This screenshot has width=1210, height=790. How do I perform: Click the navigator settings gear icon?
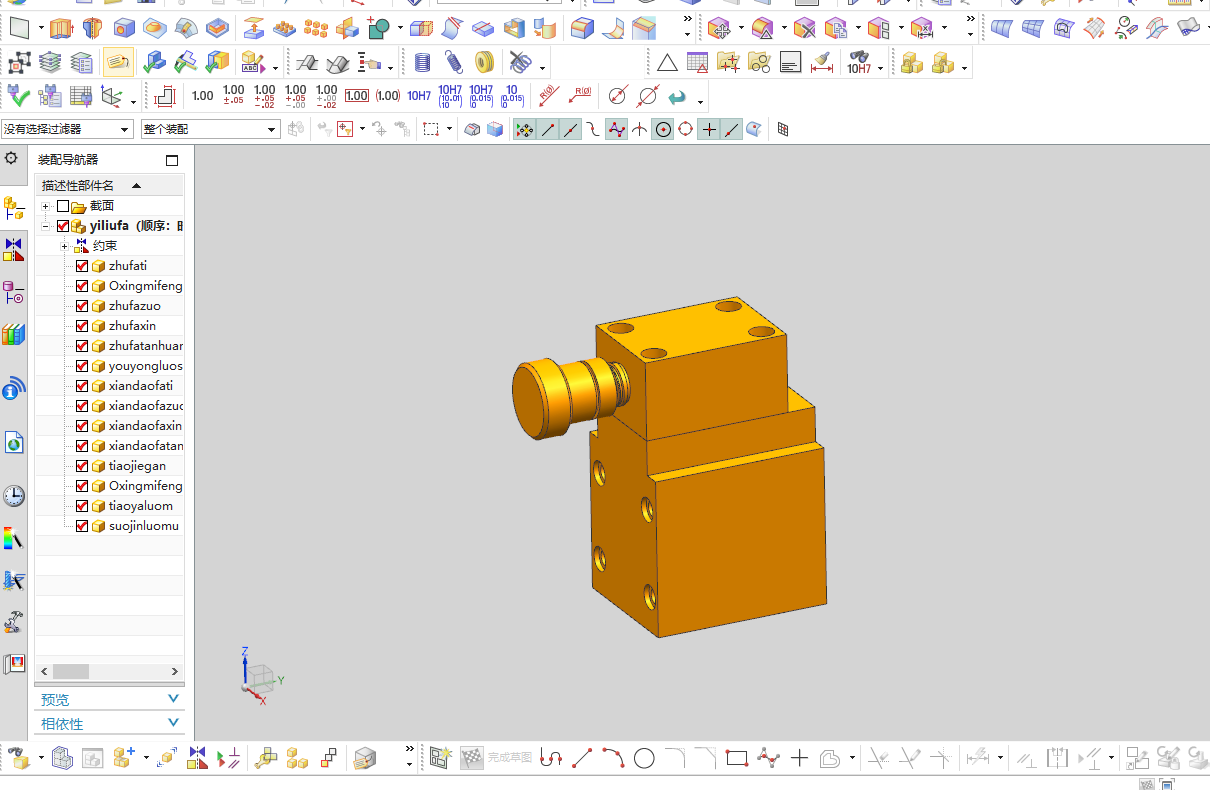(11, 159)
